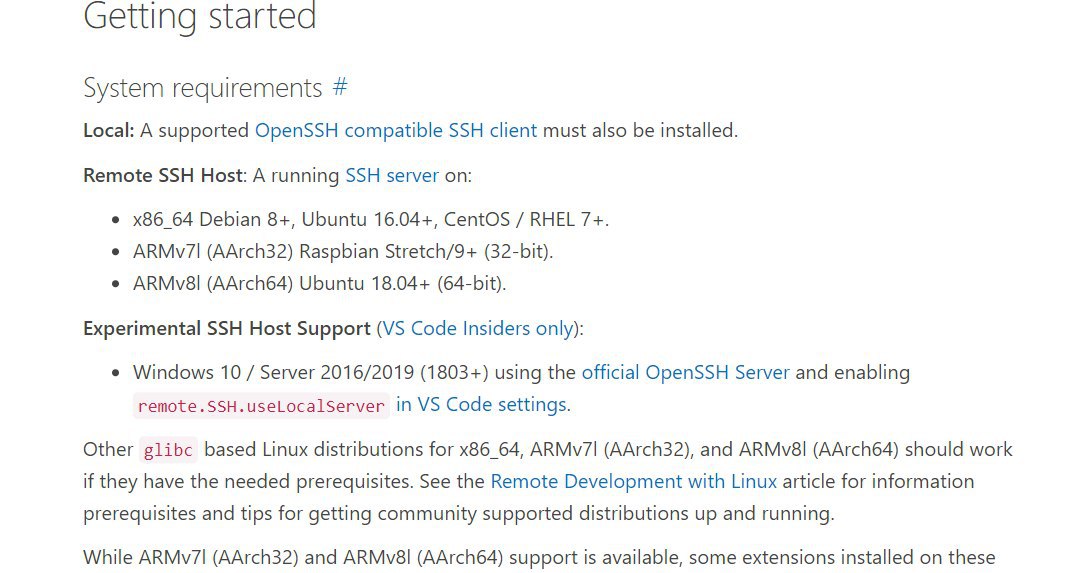Click the ARMv7l Raspbian Stretch list item
1078x573 pixels.
[343, 252]
